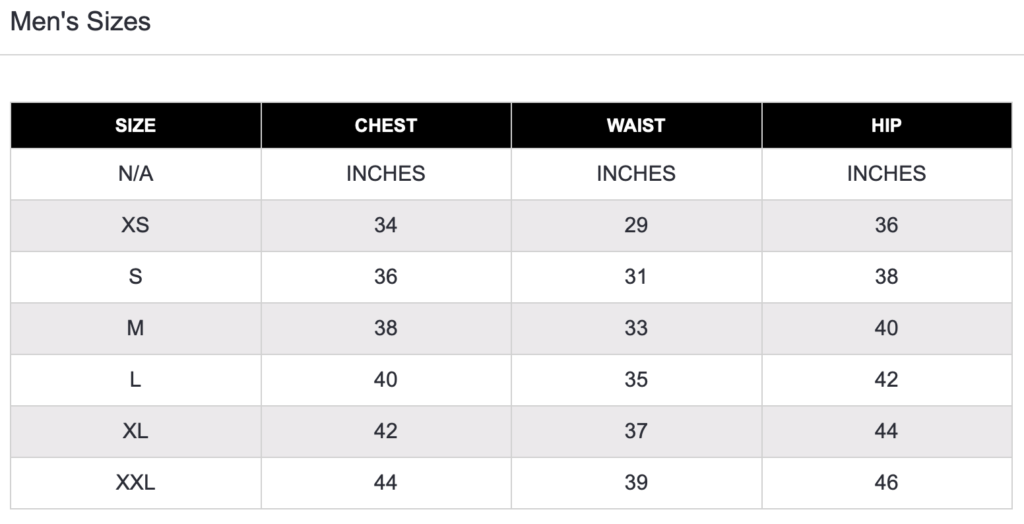Click the INCHES cell under HIP
This screenshot has width=1024, height=524.
[x=887, y=174]
